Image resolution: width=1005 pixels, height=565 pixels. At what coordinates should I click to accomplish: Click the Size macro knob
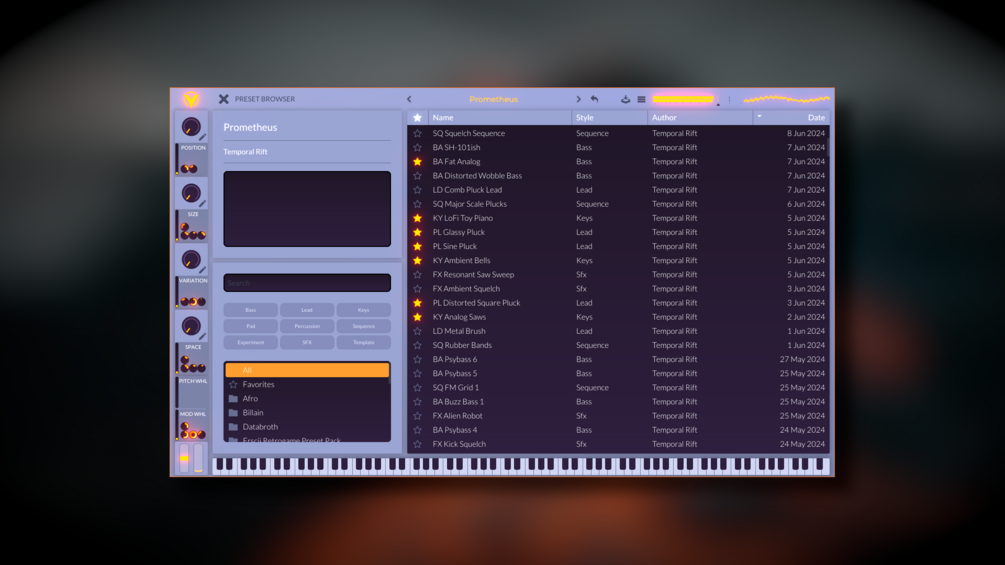click(190, 193)
